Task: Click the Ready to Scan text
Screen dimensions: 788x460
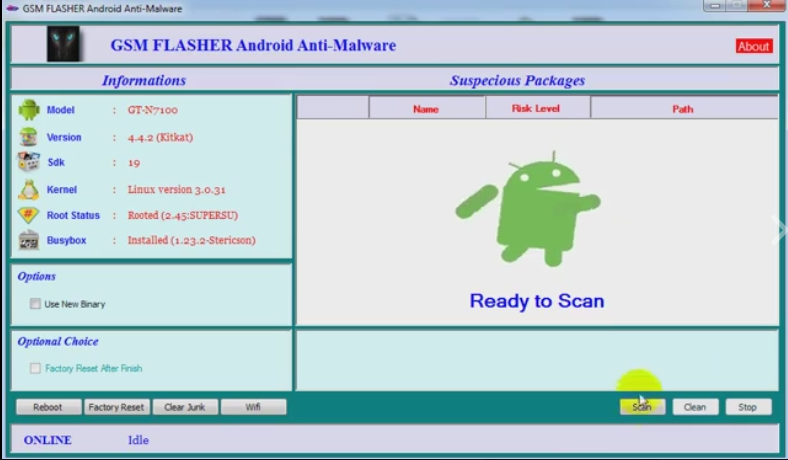Action: (x=537, y=301)
